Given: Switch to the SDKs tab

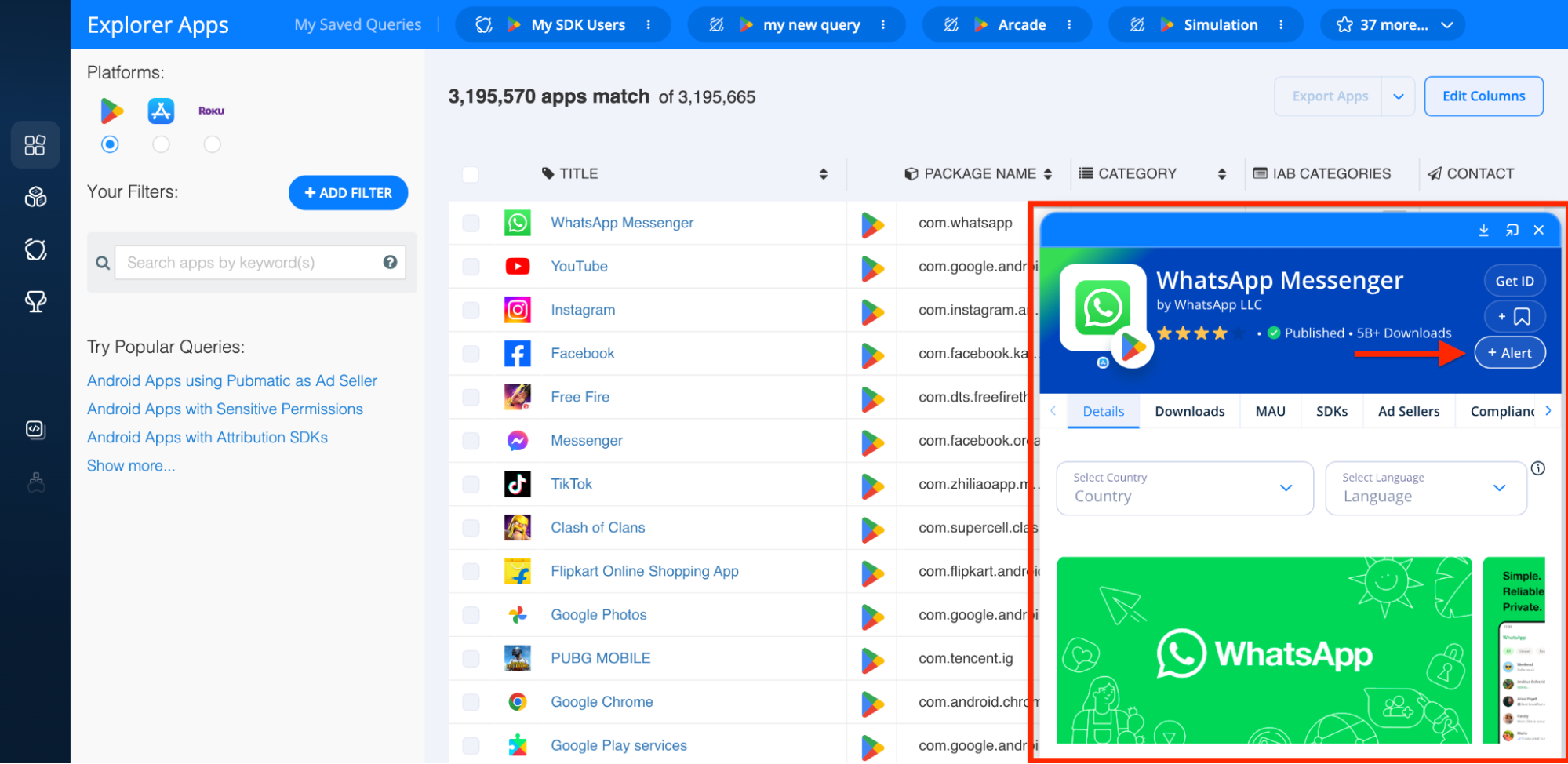Looking at the screenshot, I should tap(1332, 411).
